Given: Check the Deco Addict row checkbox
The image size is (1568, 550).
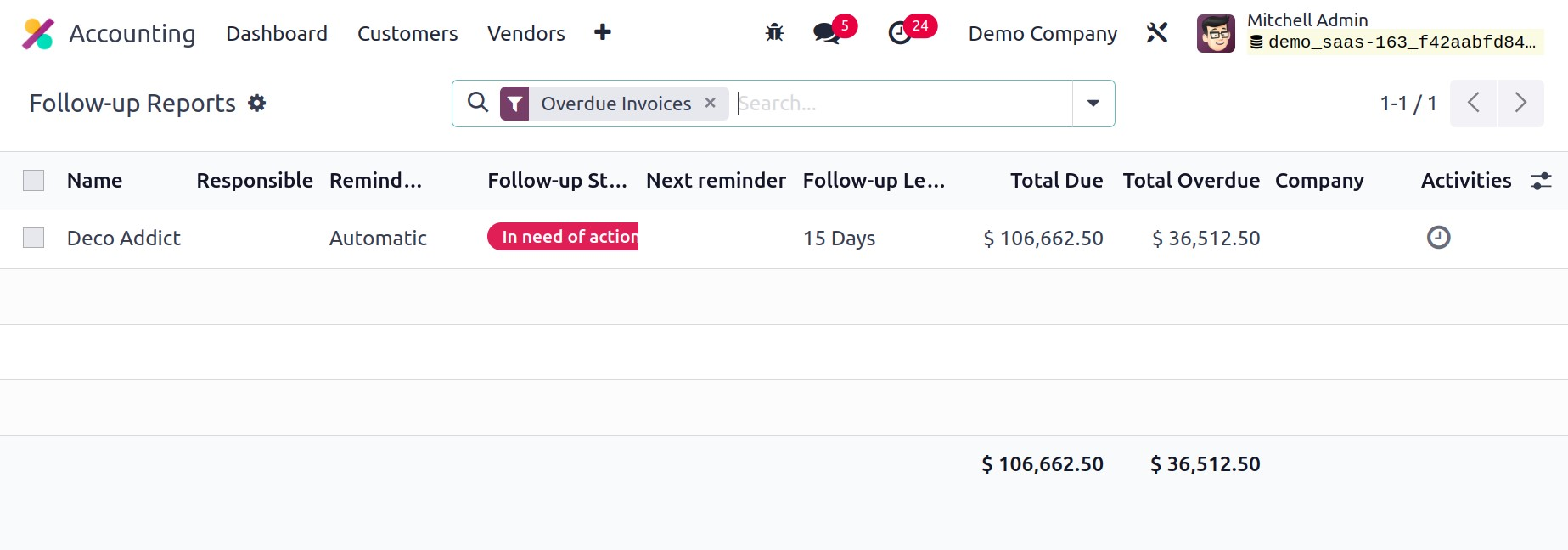Looking at the screenshot, I should click(34, 238).
